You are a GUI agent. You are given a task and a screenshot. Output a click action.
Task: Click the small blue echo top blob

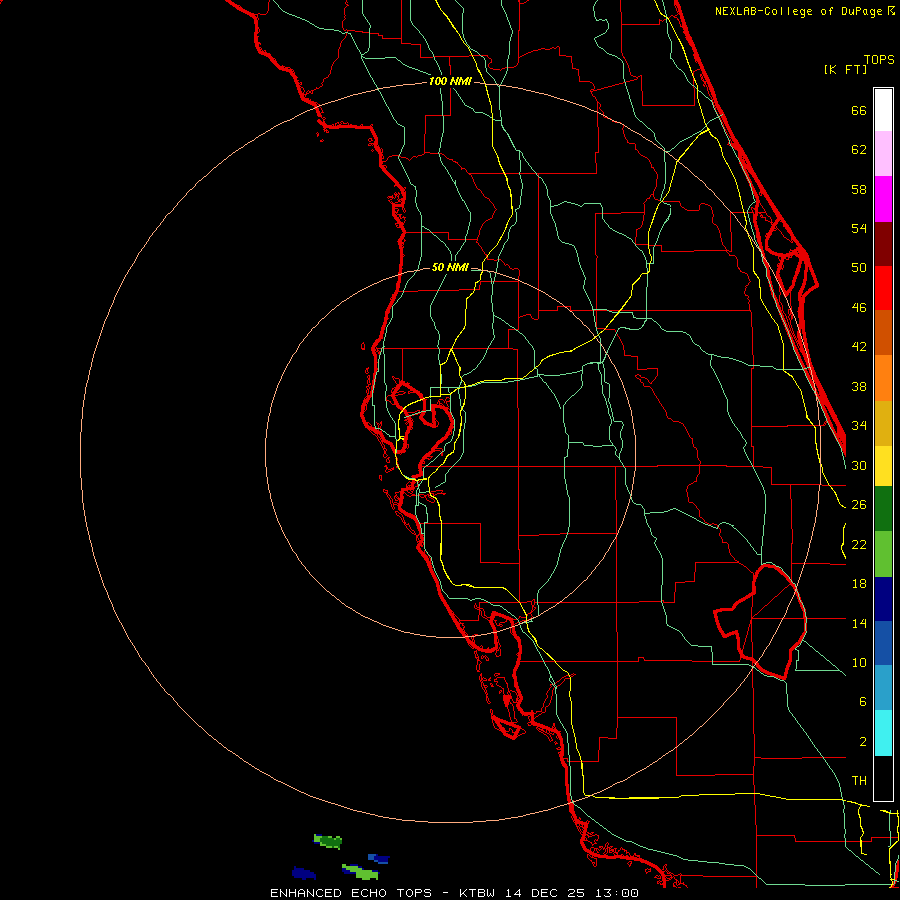379,859
